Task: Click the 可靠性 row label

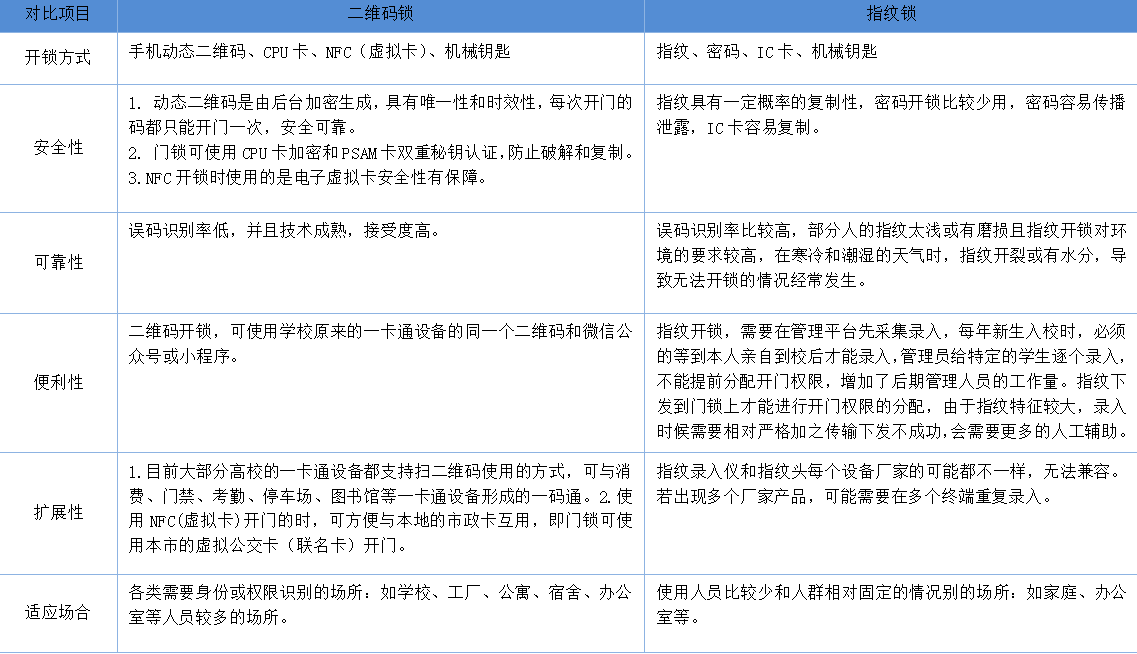Action: [x=58, y=262]
